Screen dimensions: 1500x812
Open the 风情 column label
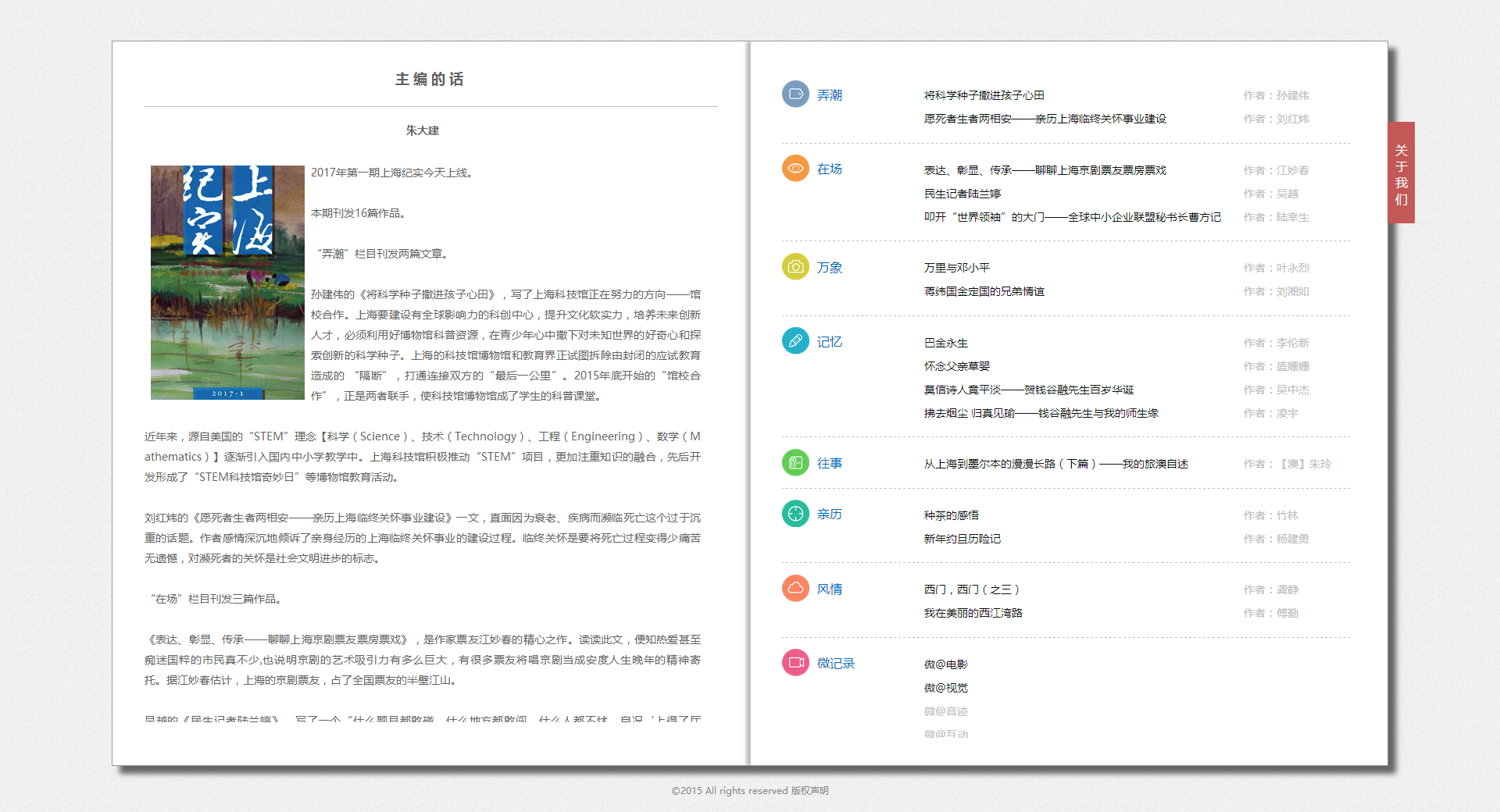830,589
